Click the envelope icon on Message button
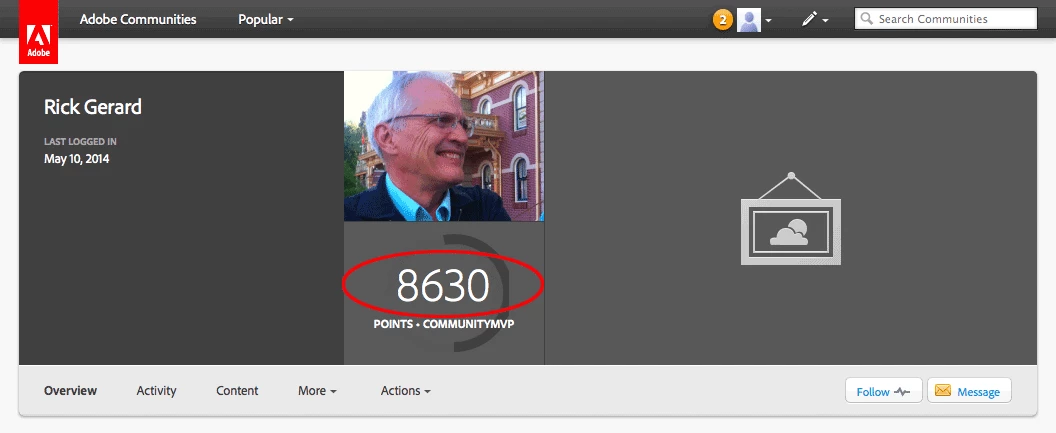This screenshot has height=433, width=1056. coord(943,391)
